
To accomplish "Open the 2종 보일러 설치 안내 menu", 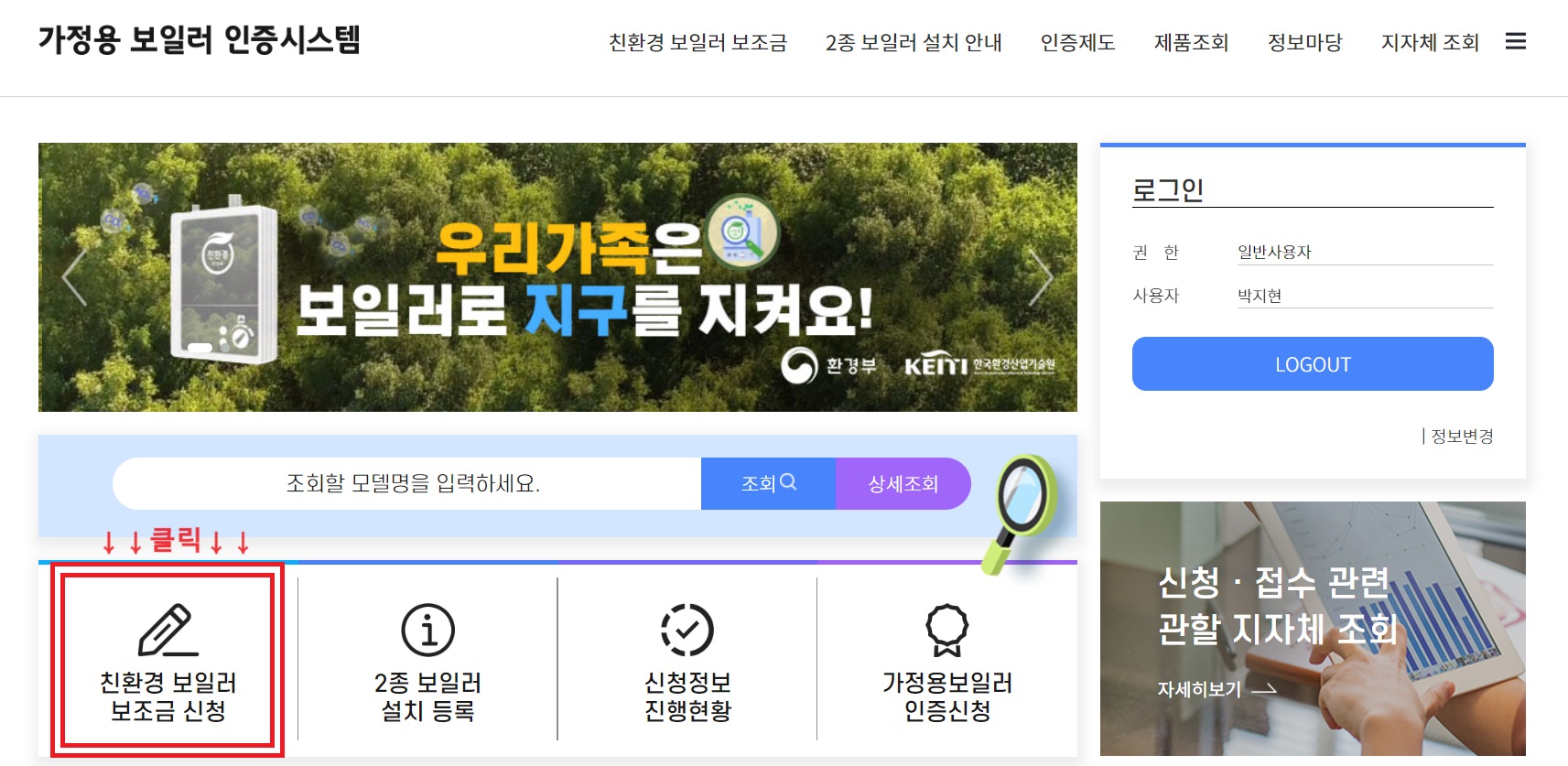I will [914, 42].
